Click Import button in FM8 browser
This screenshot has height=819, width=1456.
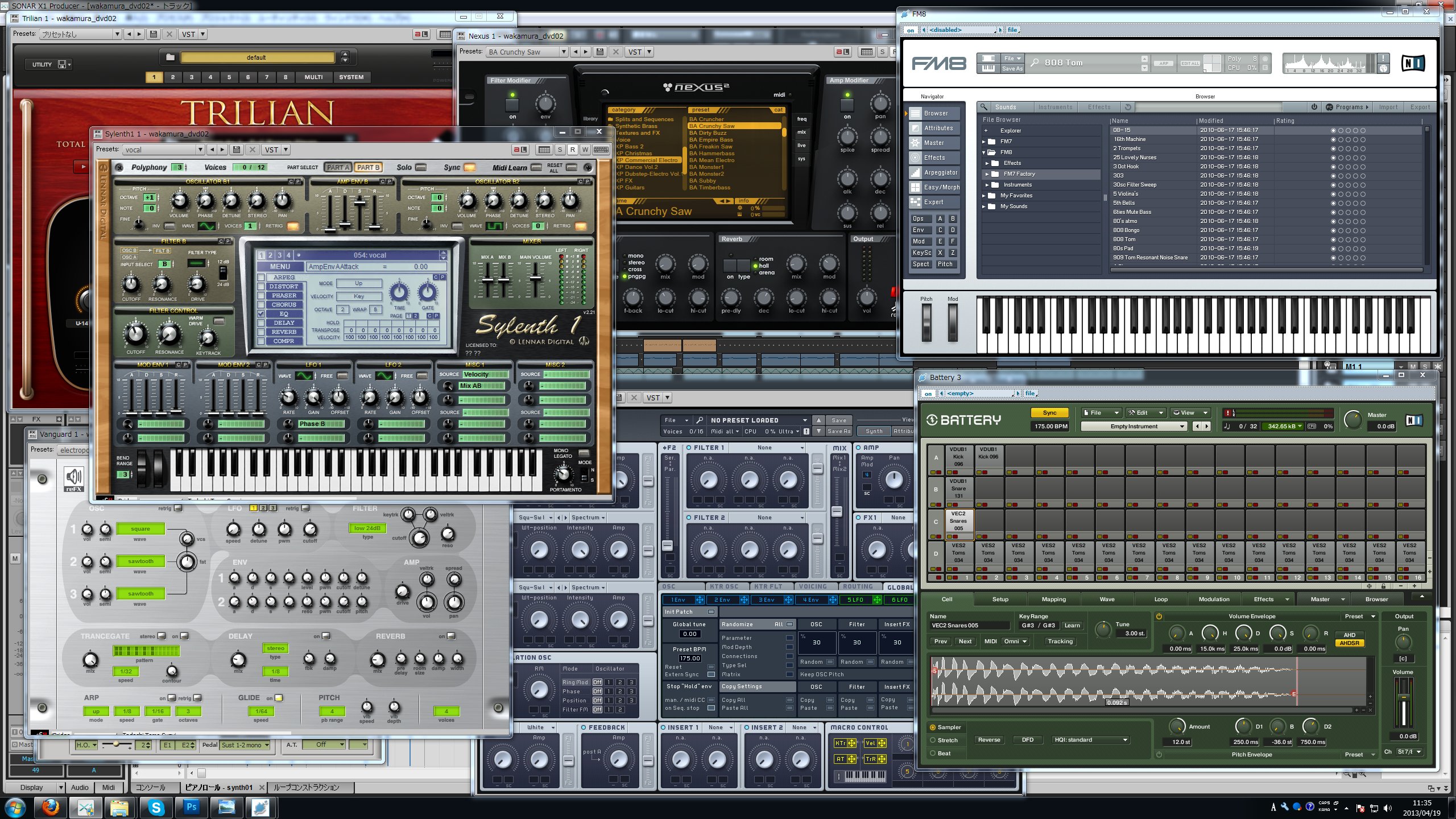point(1388,107)
